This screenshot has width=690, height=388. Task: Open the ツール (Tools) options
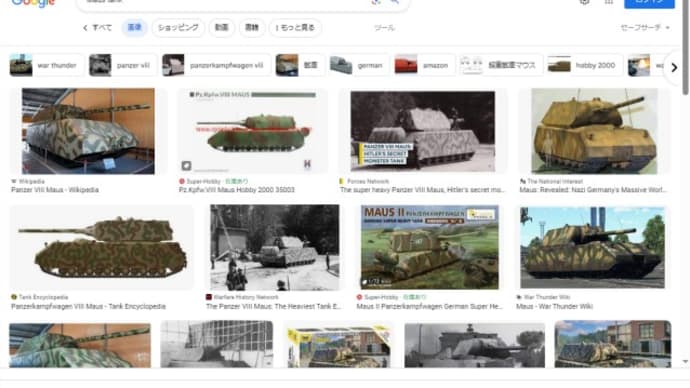tap(384, 28)
